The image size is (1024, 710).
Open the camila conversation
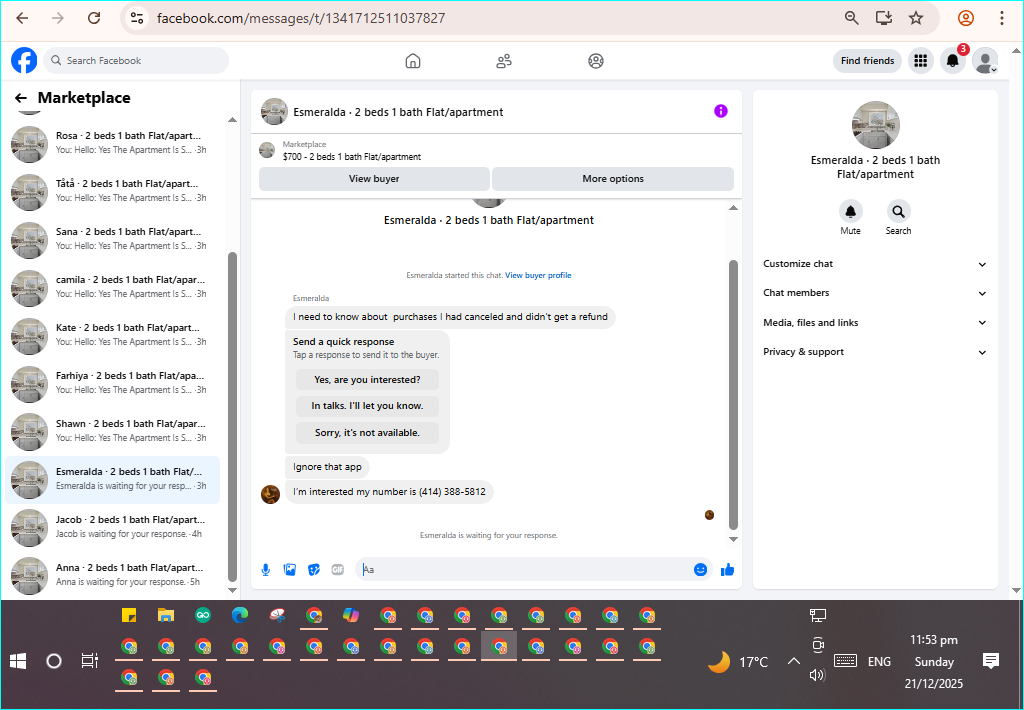[x=113, y=287]
